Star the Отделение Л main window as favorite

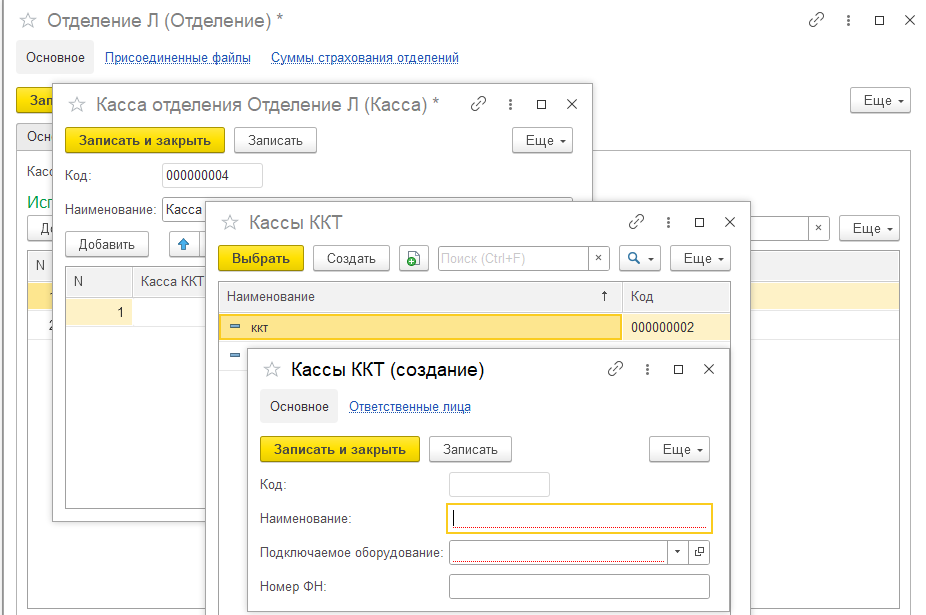[28, 20]
